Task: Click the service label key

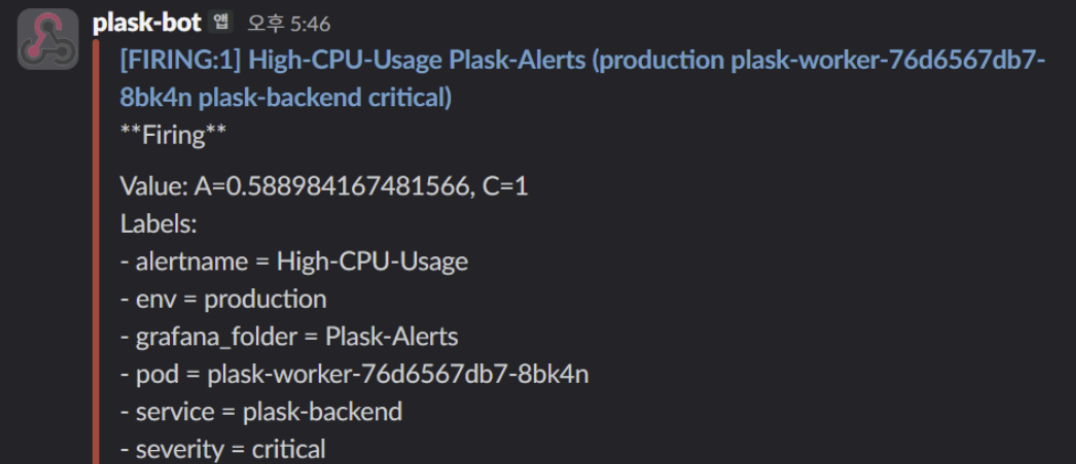Action: coord(175,412)
